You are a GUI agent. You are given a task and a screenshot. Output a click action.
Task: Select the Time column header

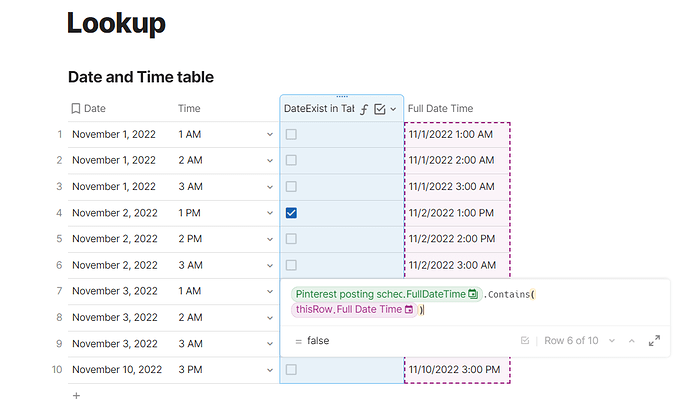point(189,109)
